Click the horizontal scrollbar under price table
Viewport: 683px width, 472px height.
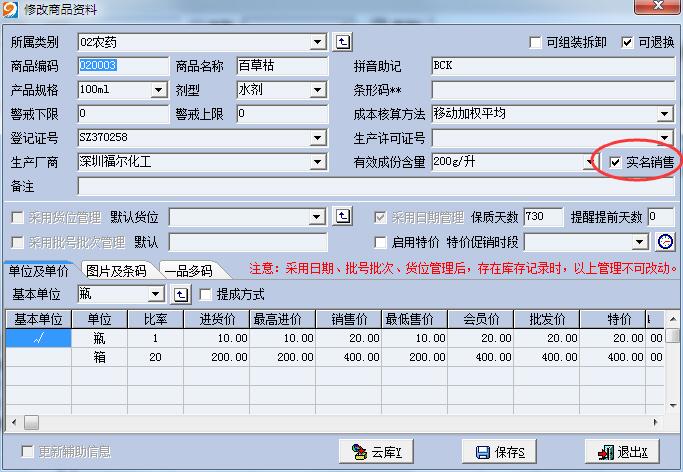coord(340,422)
